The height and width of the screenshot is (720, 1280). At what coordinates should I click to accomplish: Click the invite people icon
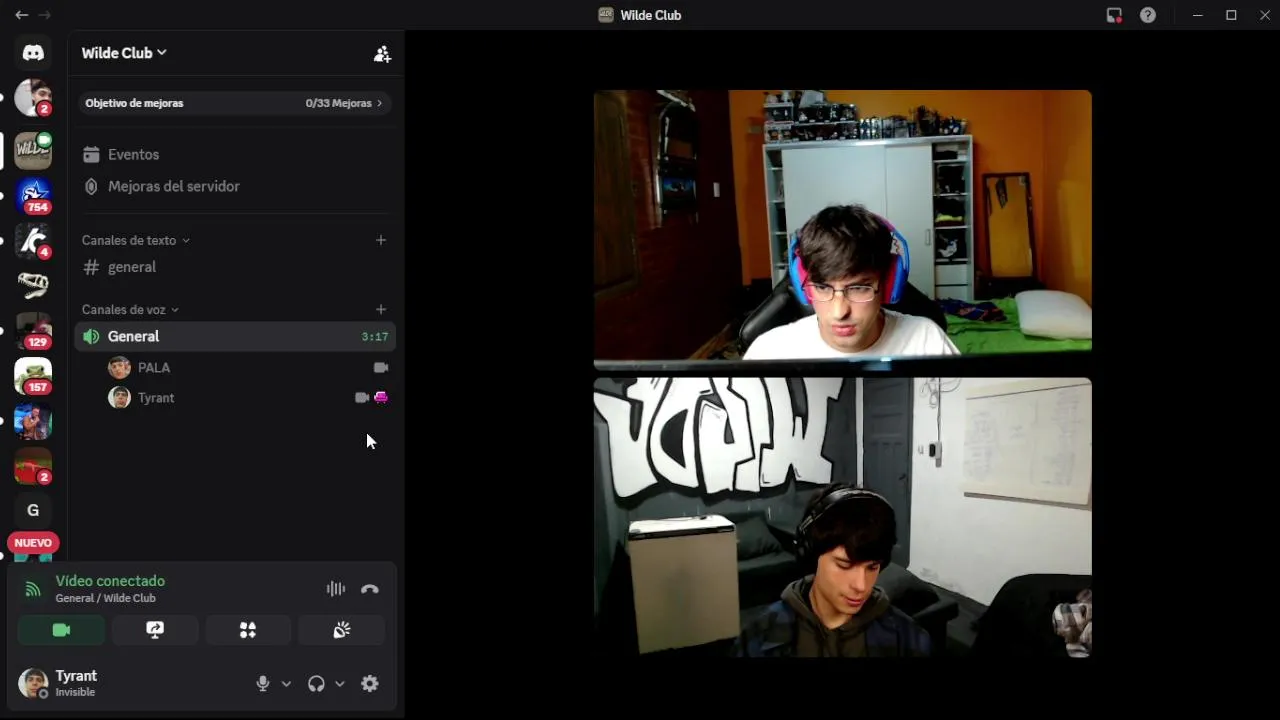tap(382, 54)
